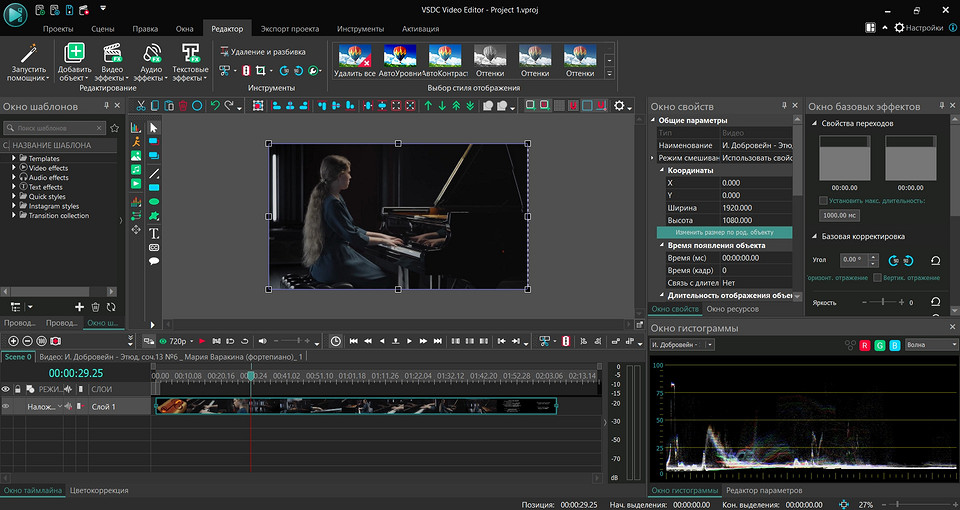Toggle the blue B channel in histogram
This screenshot has height=510, width=960.
pos(894,345)
